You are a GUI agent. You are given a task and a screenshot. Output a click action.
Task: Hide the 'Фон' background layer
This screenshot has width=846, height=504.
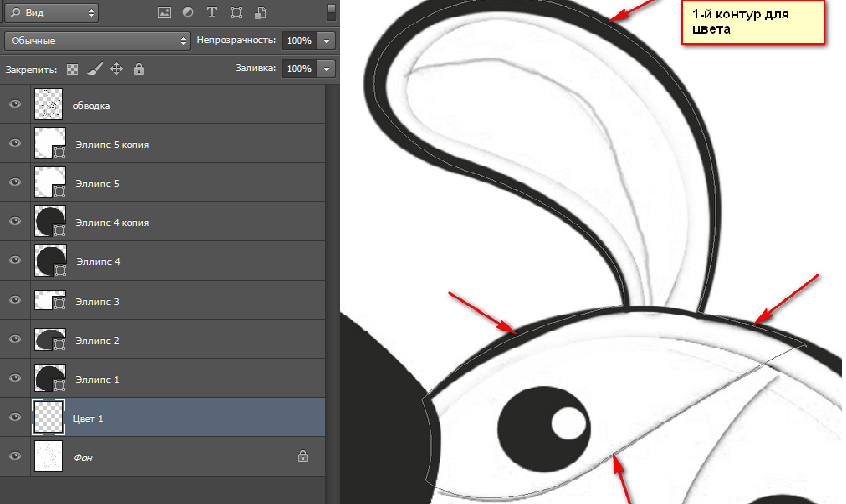tap(15, 456)
